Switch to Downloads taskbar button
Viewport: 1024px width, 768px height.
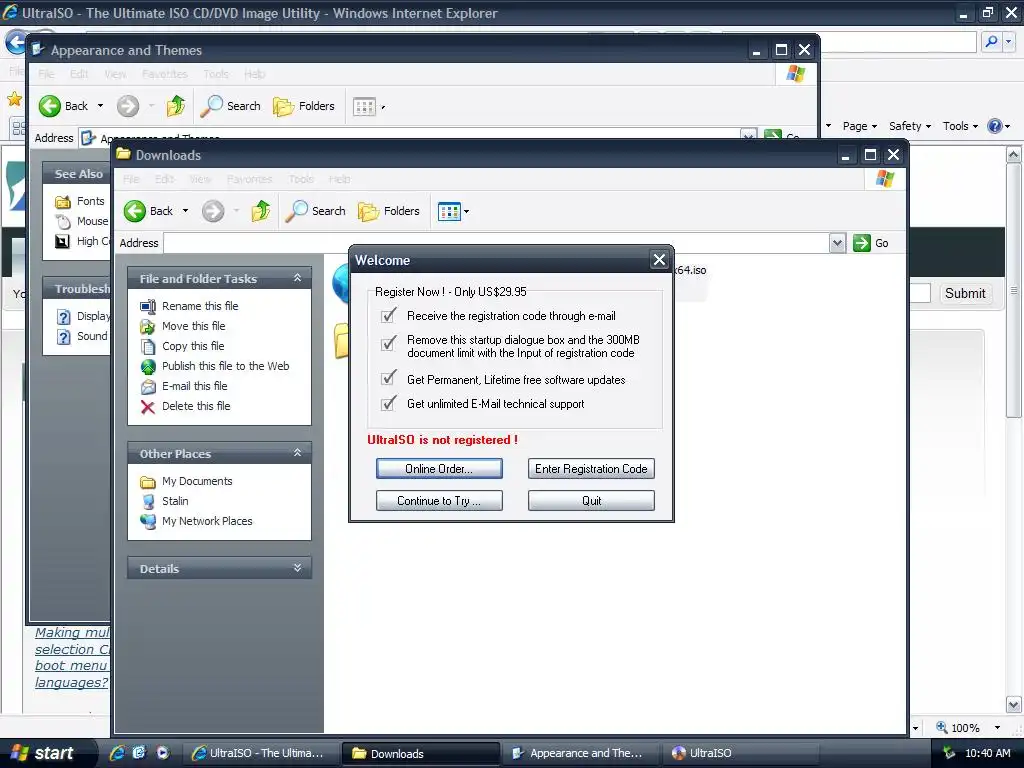tap(421, 753)
